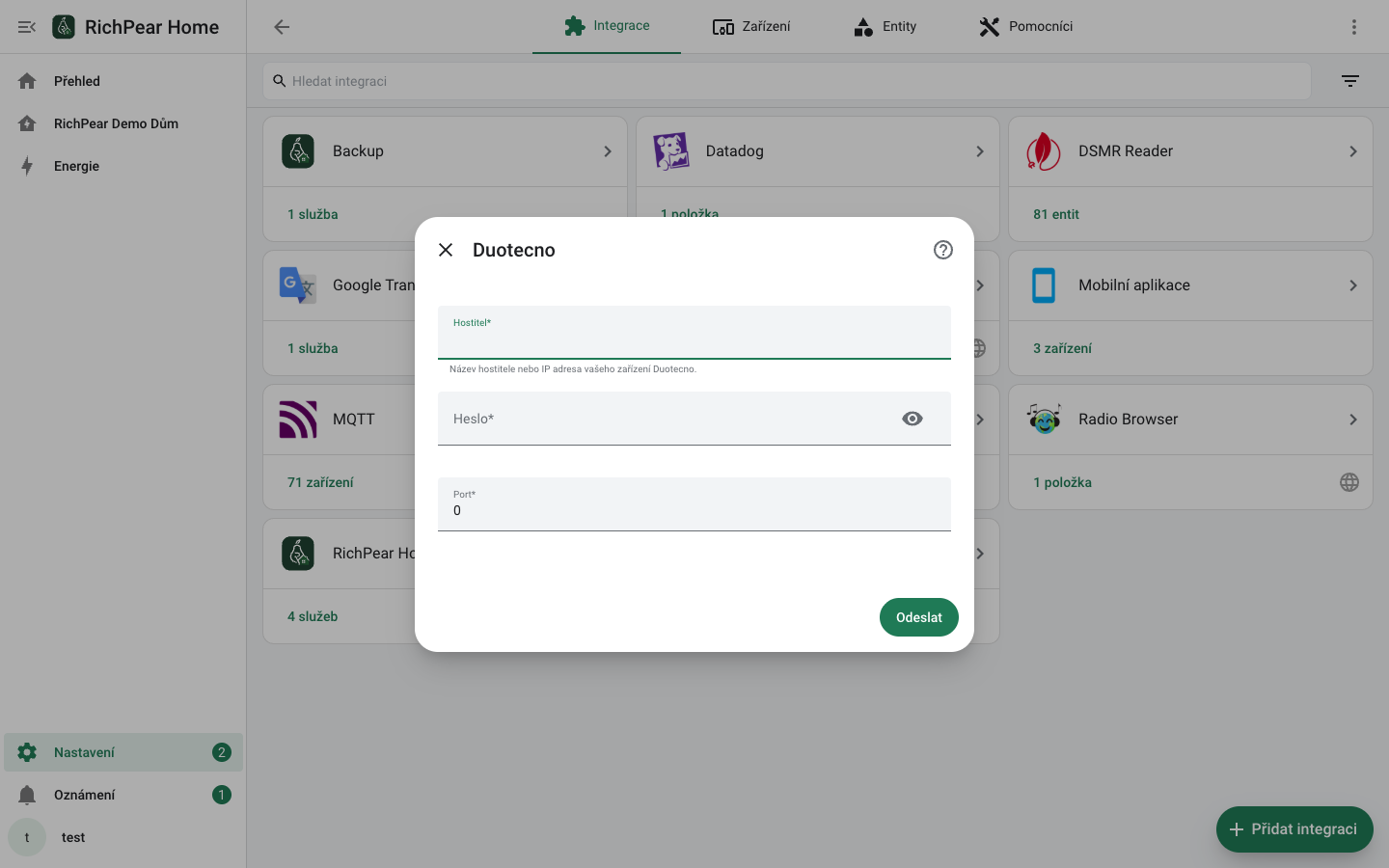The image size is (1389, 868).
Task: Click the 'Duotecno' dialog title
Action: pyautogui.click(x=514, y=250)
